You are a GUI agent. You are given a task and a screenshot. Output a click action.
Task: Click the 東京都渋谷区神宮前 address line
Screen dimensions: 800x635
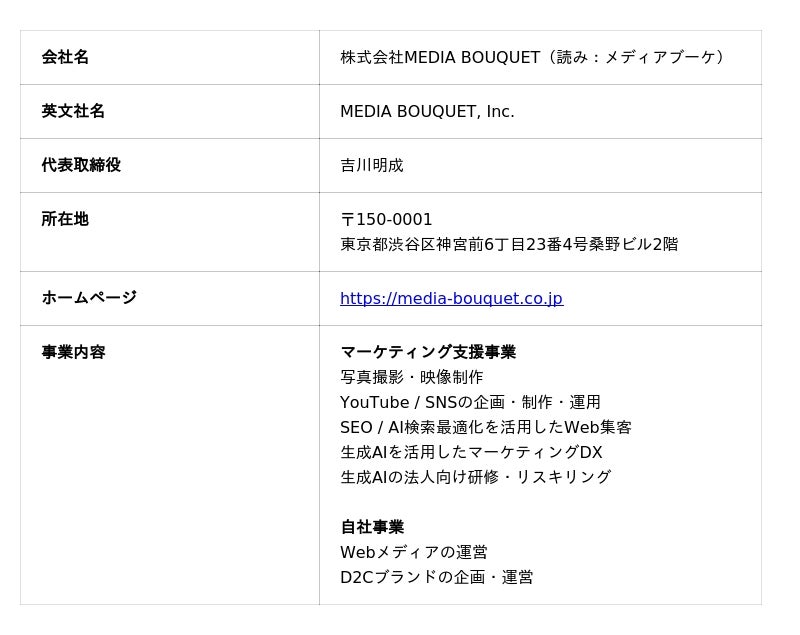(509, 244)
